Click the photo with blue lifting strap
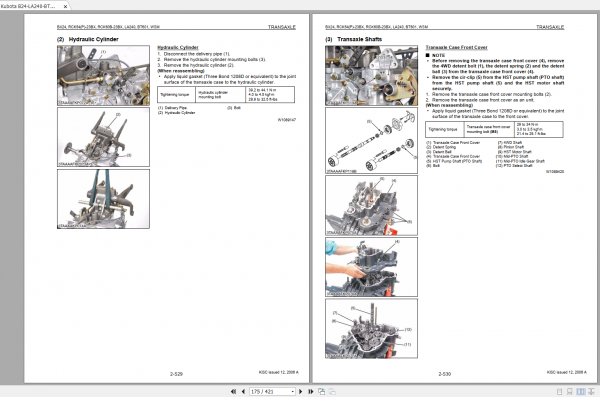600x397 pixels. 103,199
